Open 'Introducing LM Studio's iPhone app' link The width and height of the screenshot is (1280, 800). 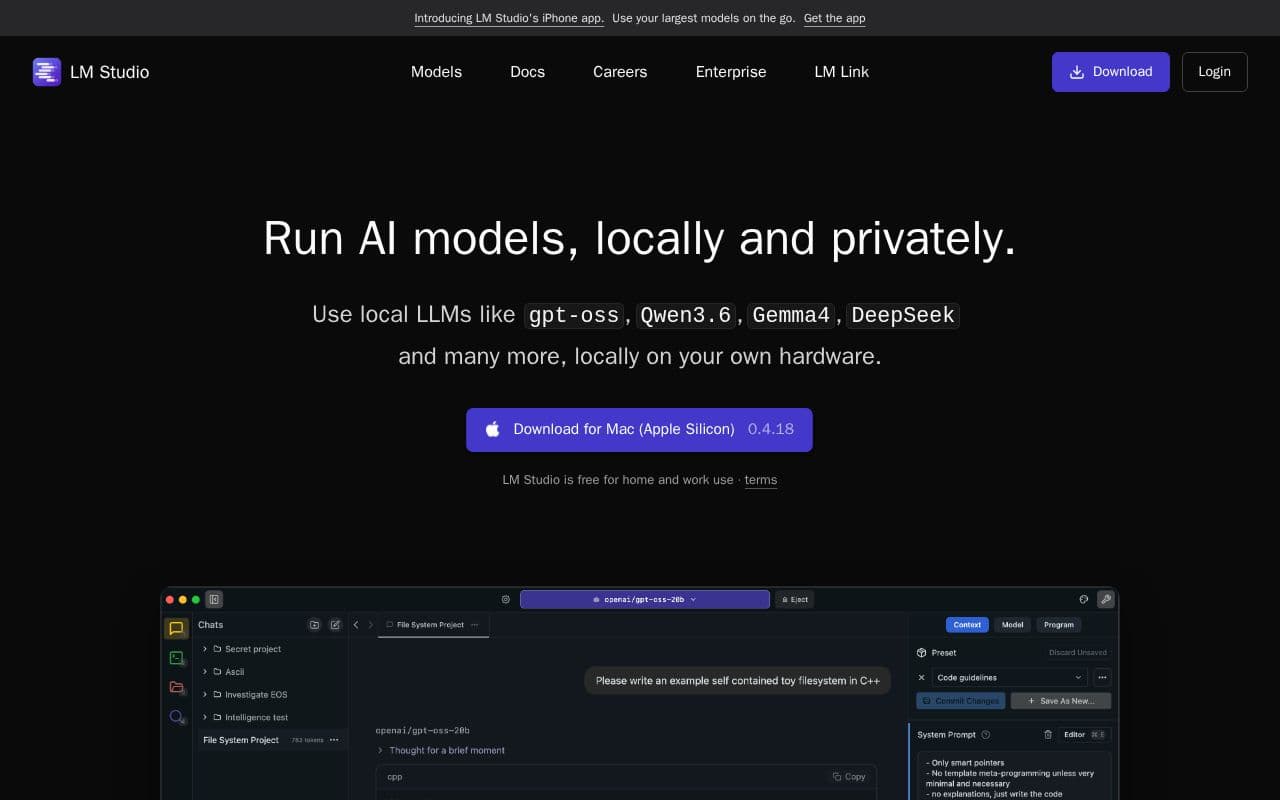pos(509,18)
